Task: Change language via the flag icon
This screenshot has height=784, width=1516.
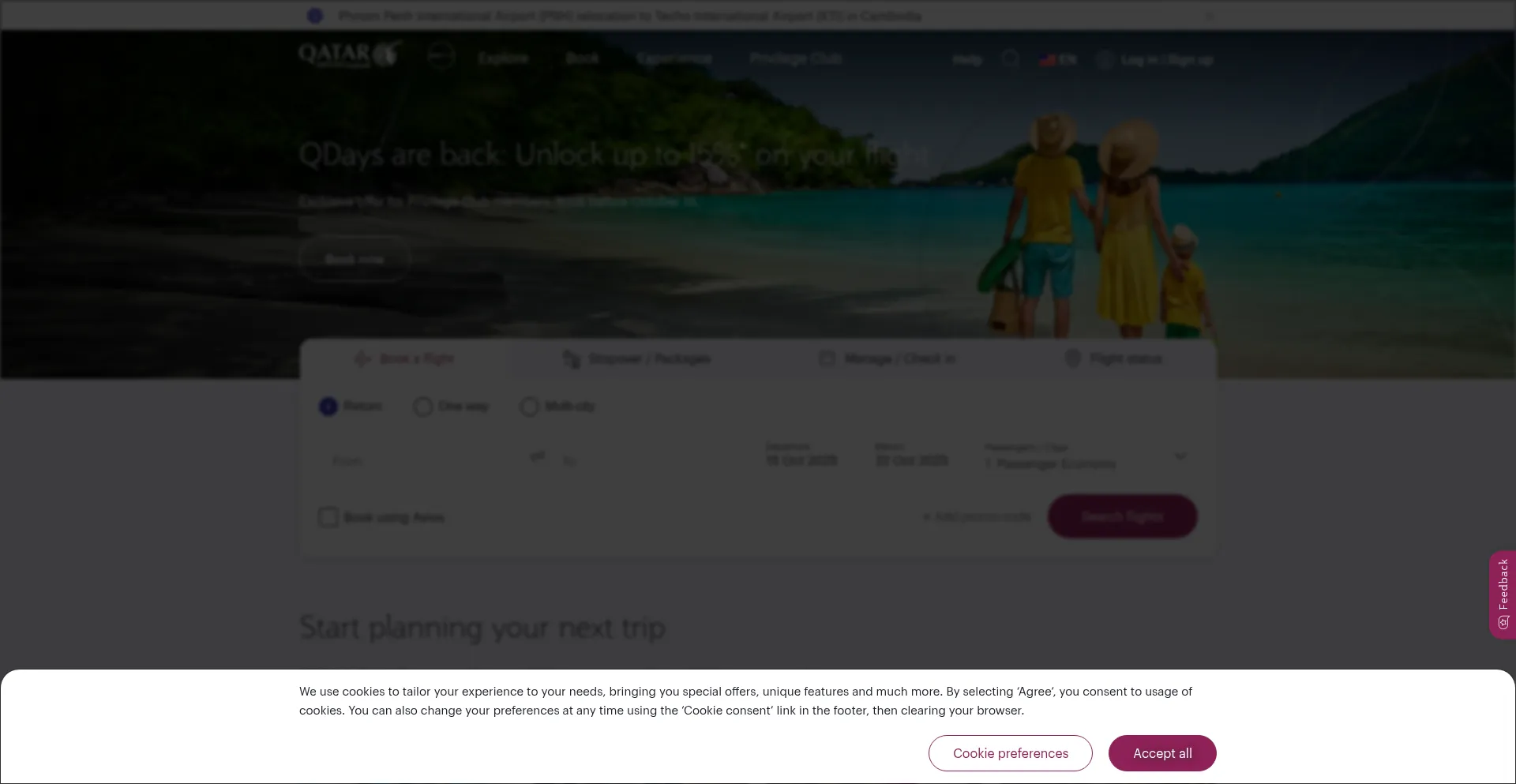Action: pos(1048,60)
